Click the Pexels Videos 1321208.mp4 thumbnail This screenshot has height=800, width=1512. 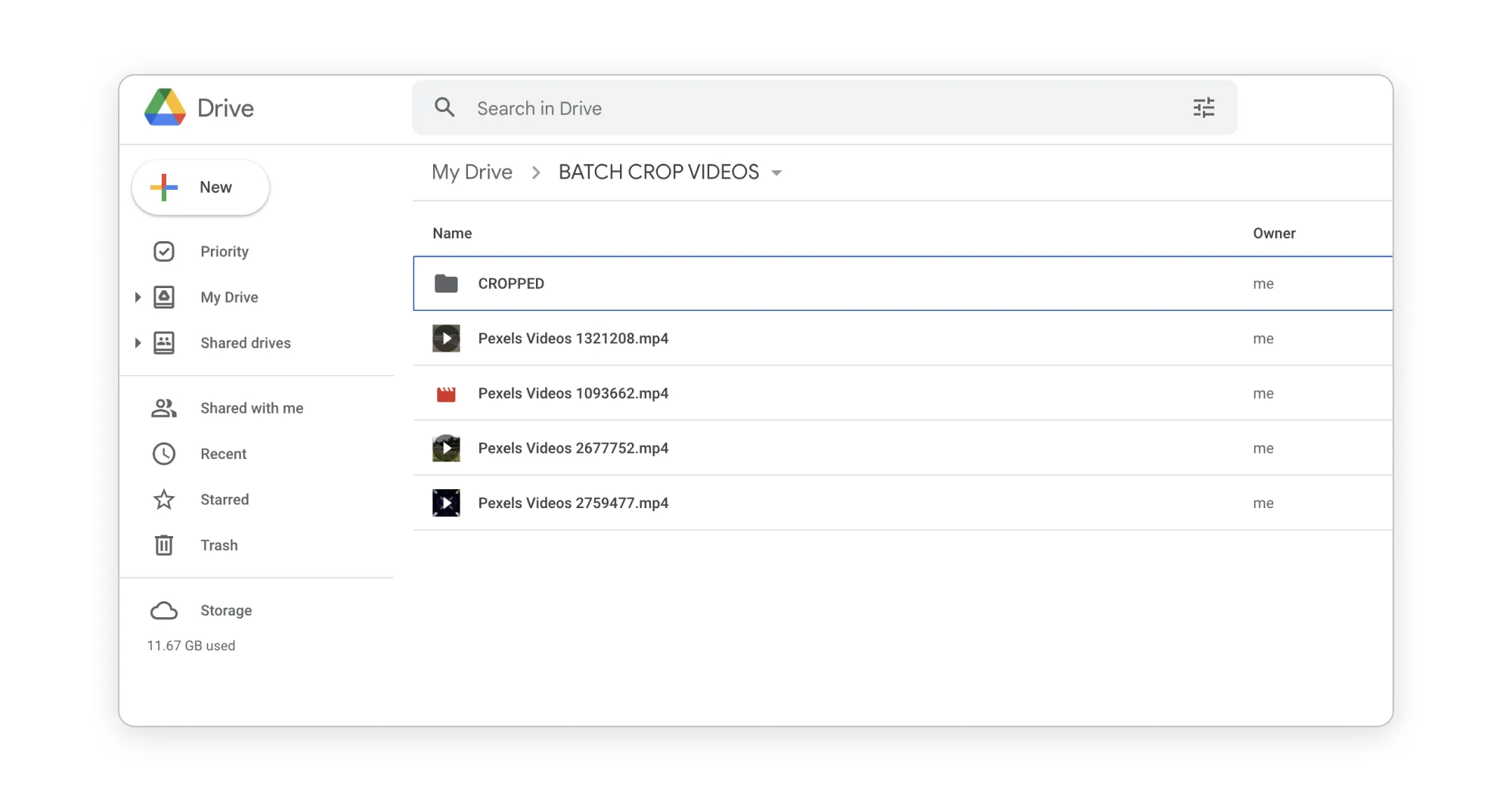tap(446, 338)
